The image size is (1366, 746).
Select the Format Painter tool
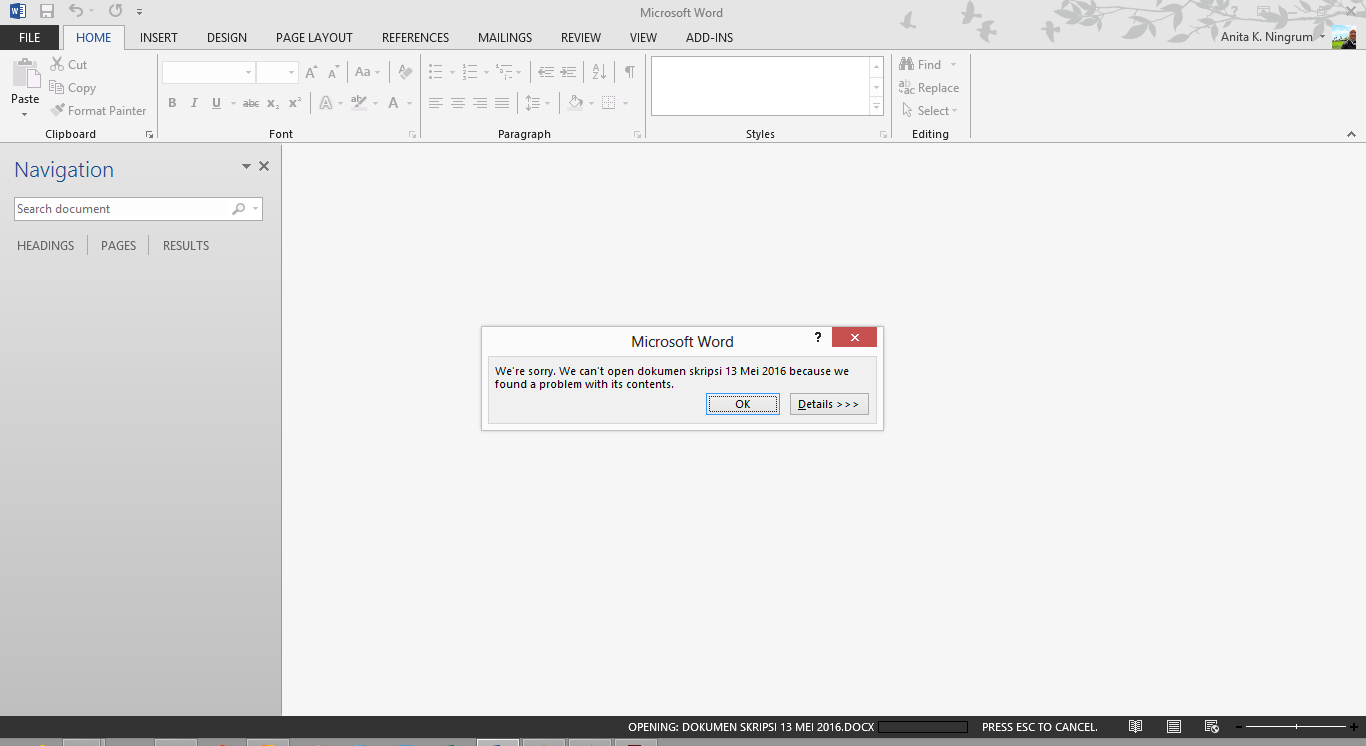point(99,111)
